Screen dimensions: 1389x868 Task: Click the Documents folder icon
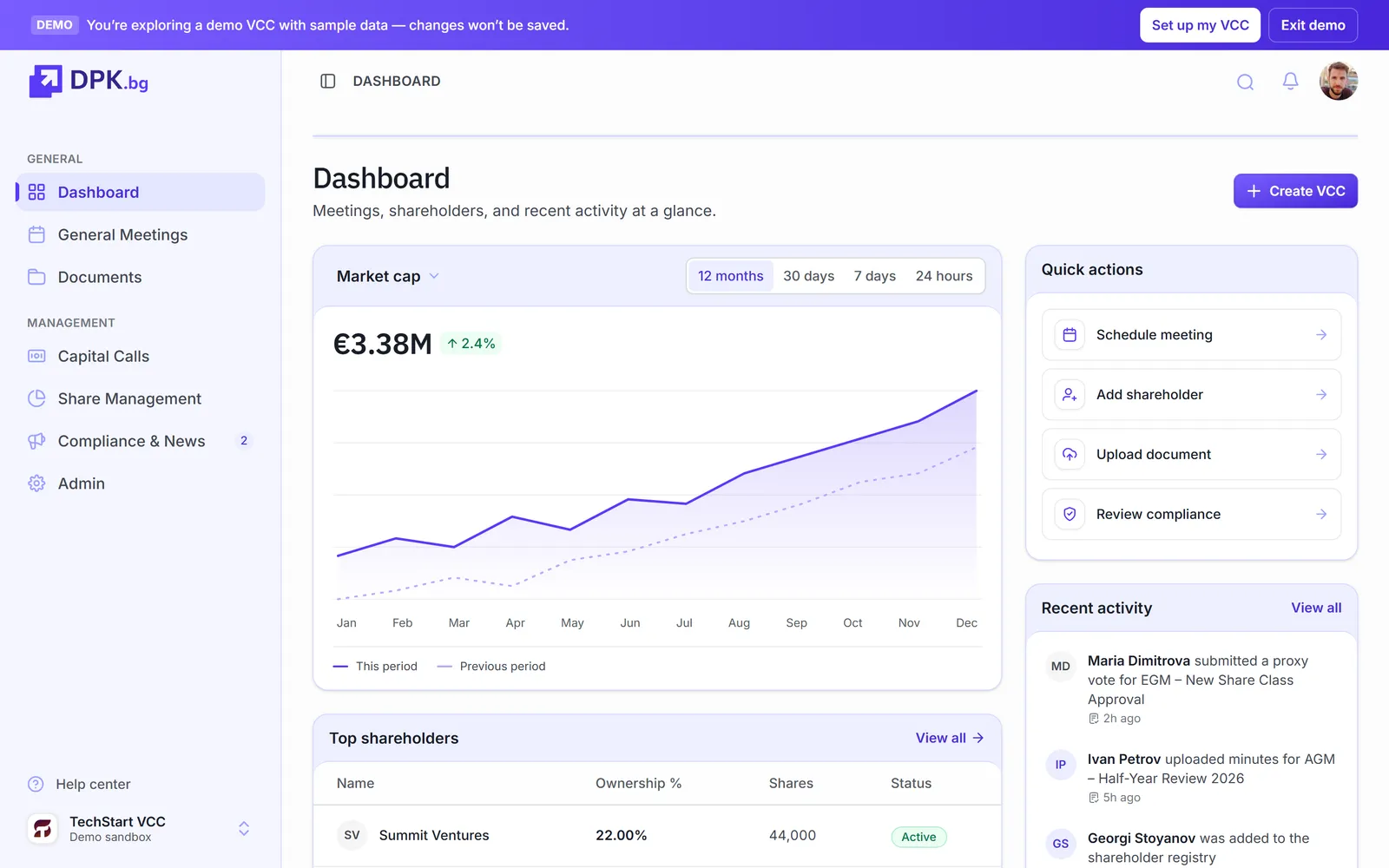36,277
